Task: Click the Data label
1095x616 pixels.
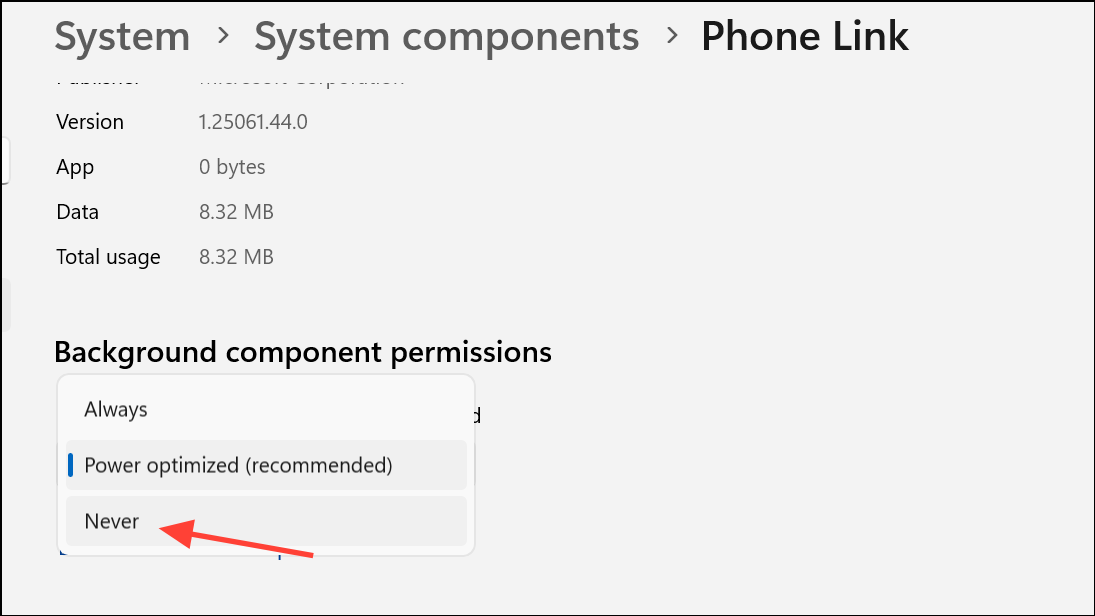Action: click(78, 212)
